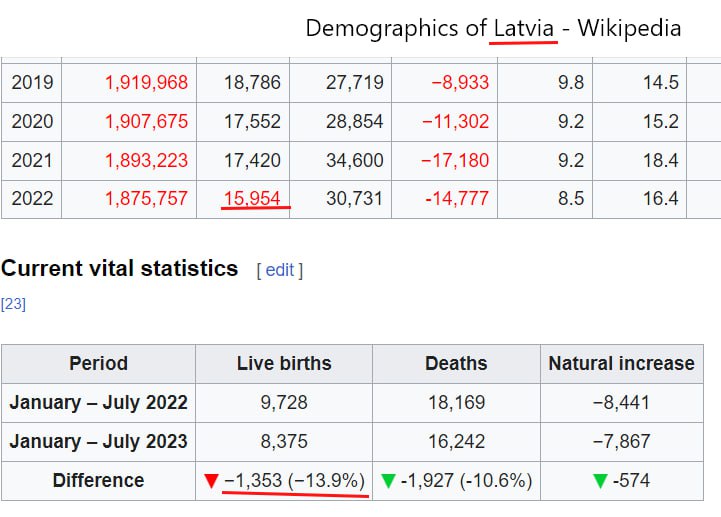This screenshot has width=721, height=517.
Task: Click the year 2022 cell
Action: tap(32, 199)
